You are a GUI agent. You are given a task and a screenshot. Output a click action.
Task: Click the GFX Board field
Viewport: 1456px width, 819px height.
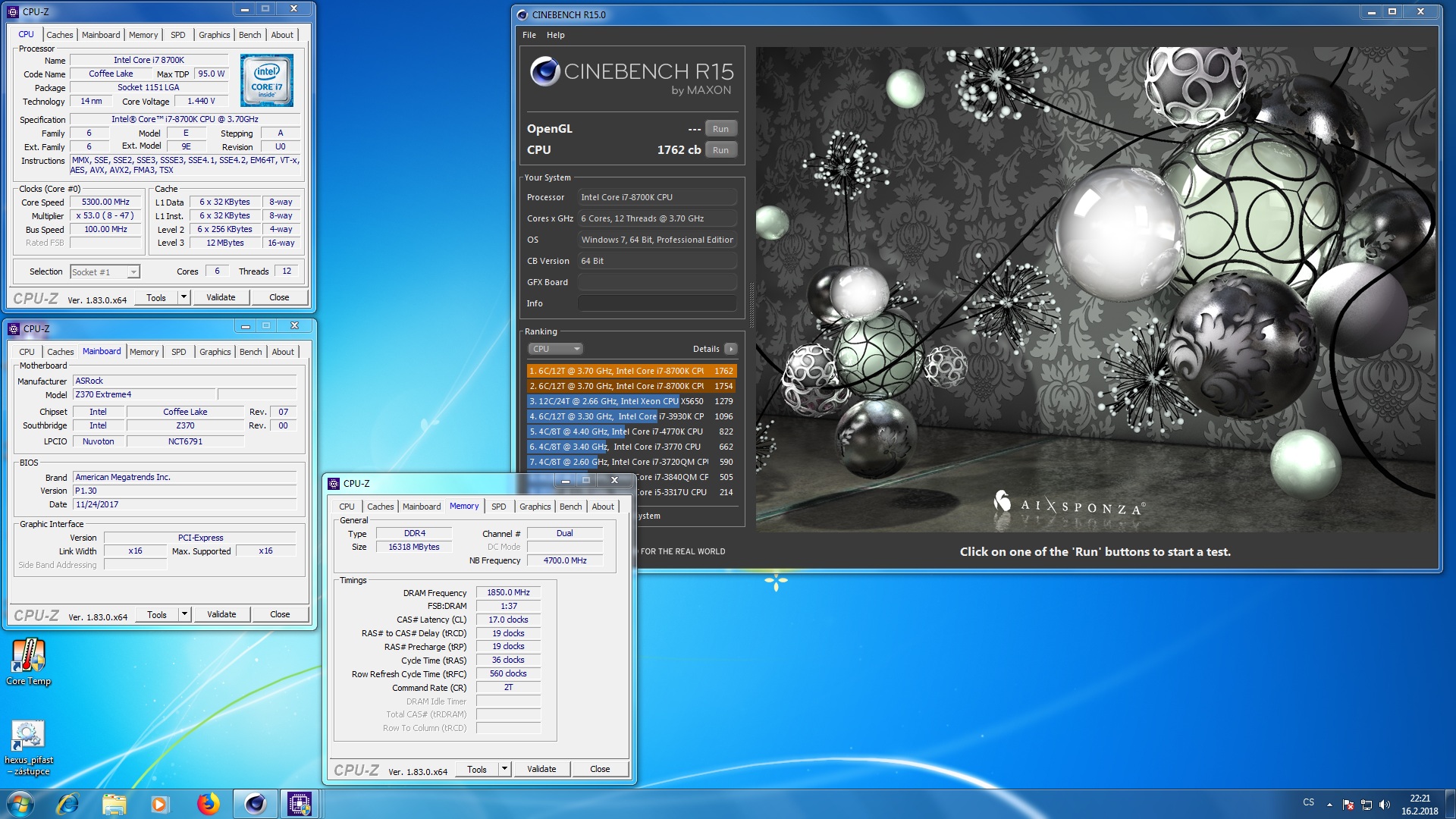point(657,282)
